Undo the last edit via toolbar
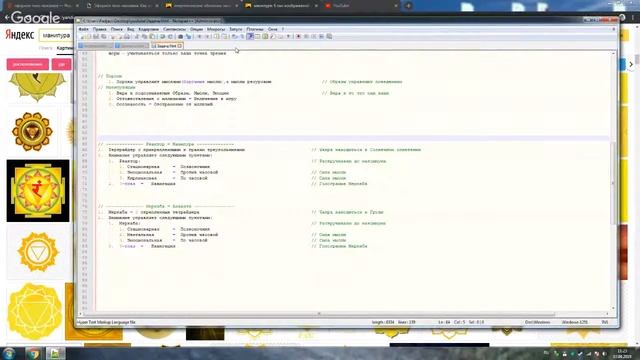640x360 pixels. coord(163,37)
